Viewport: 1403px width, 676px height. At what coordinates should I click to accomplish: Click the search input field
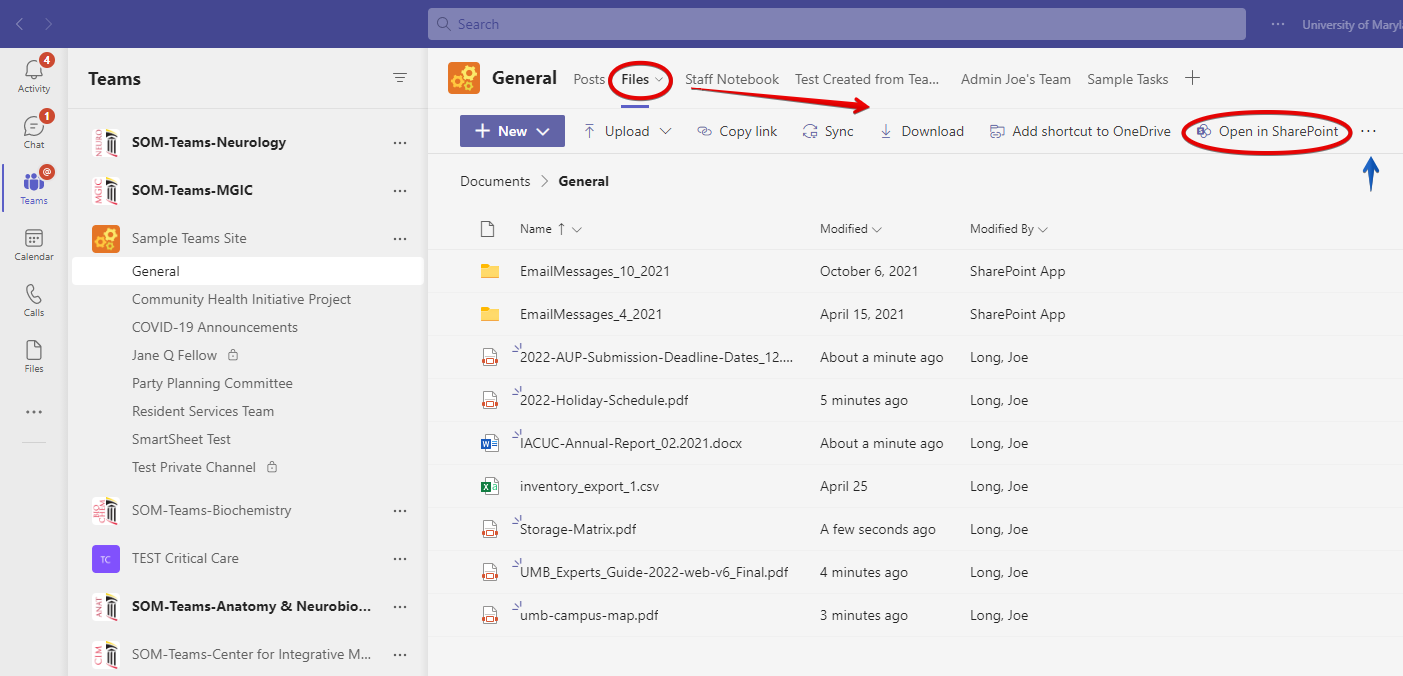point(836,24)
